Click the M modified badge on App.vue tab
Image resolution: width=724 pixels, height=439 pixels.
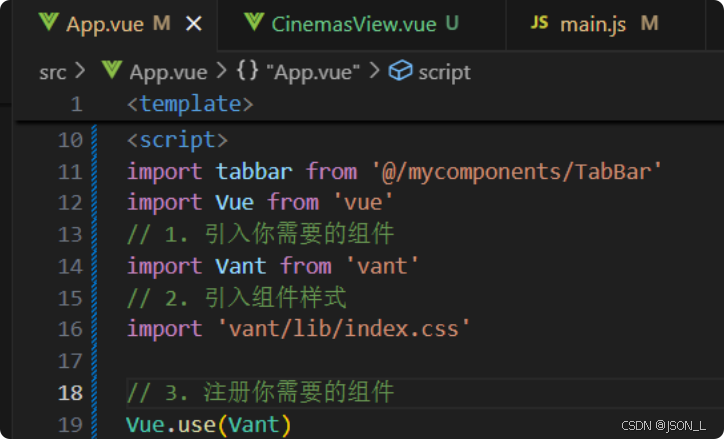162,24
